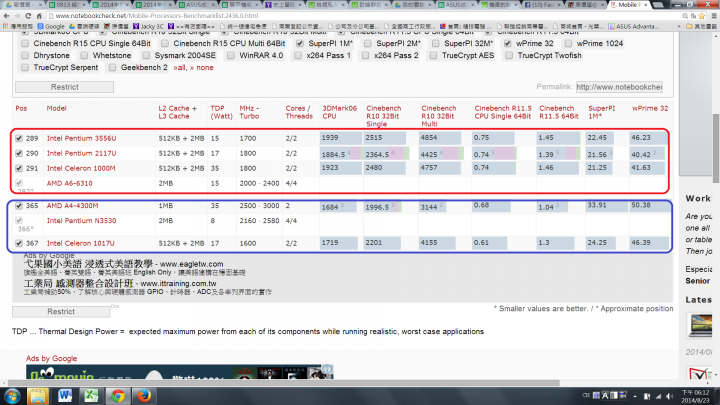This screenshot has width=720, height=405.
Task: Click the browser home icon
Action: coord(39,16)
